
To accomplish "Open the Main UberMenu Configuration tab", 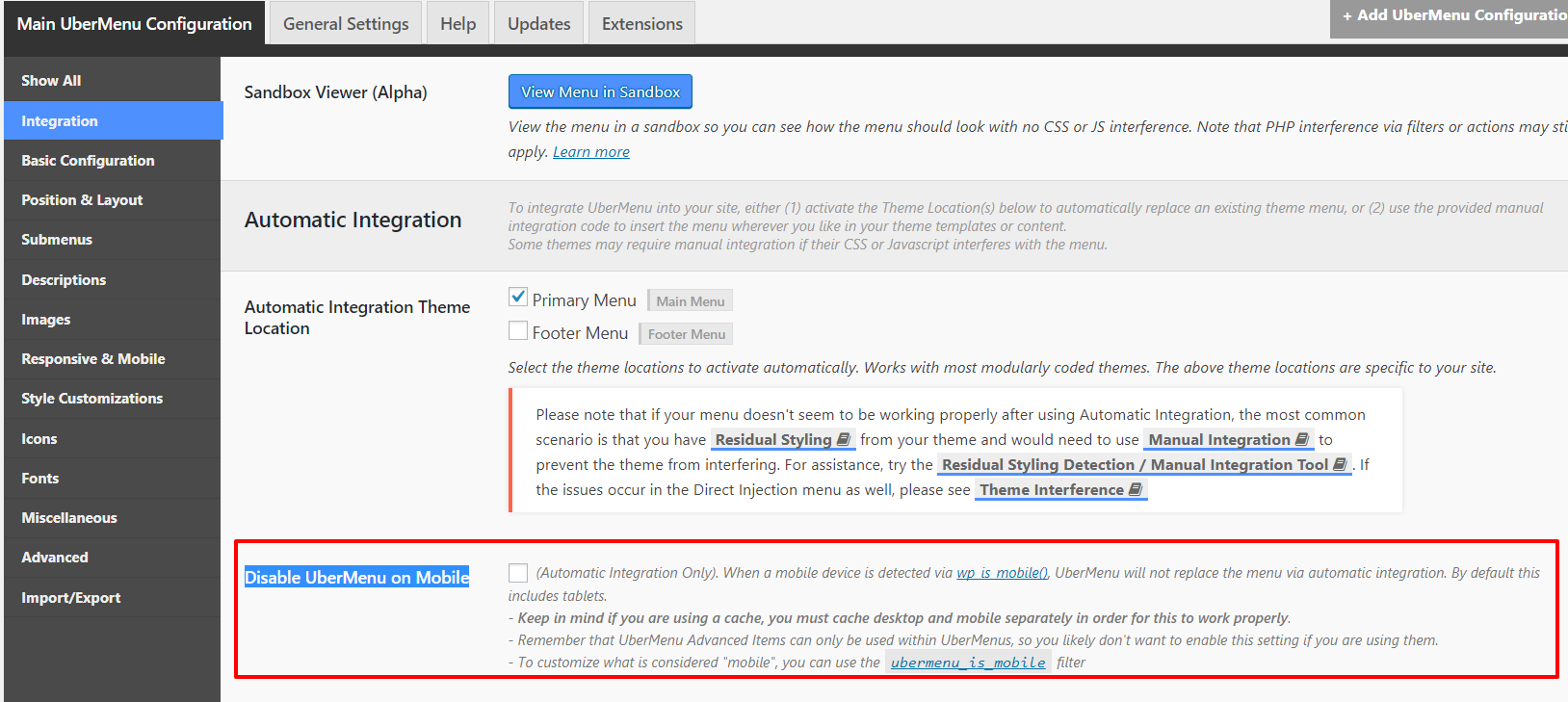I will 134,23.
